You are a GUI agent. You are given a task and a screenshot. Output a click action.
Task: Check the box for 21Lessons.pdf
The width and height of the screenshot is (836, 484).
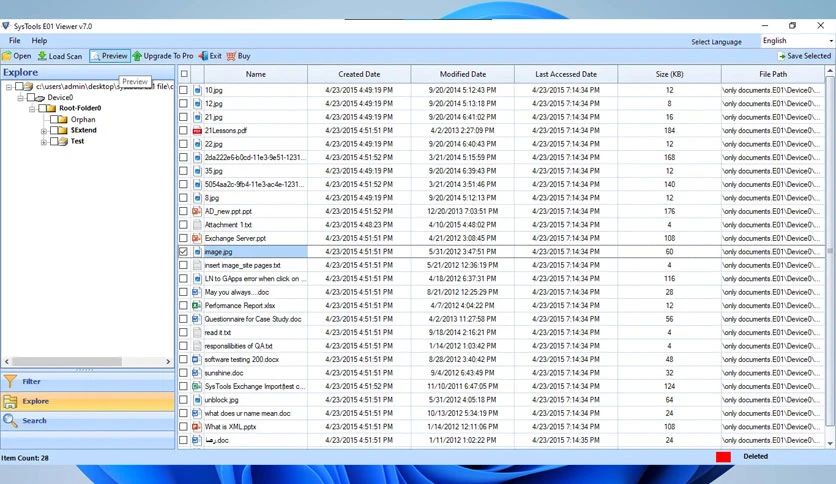pyautogui.click(x=183, y=131)
